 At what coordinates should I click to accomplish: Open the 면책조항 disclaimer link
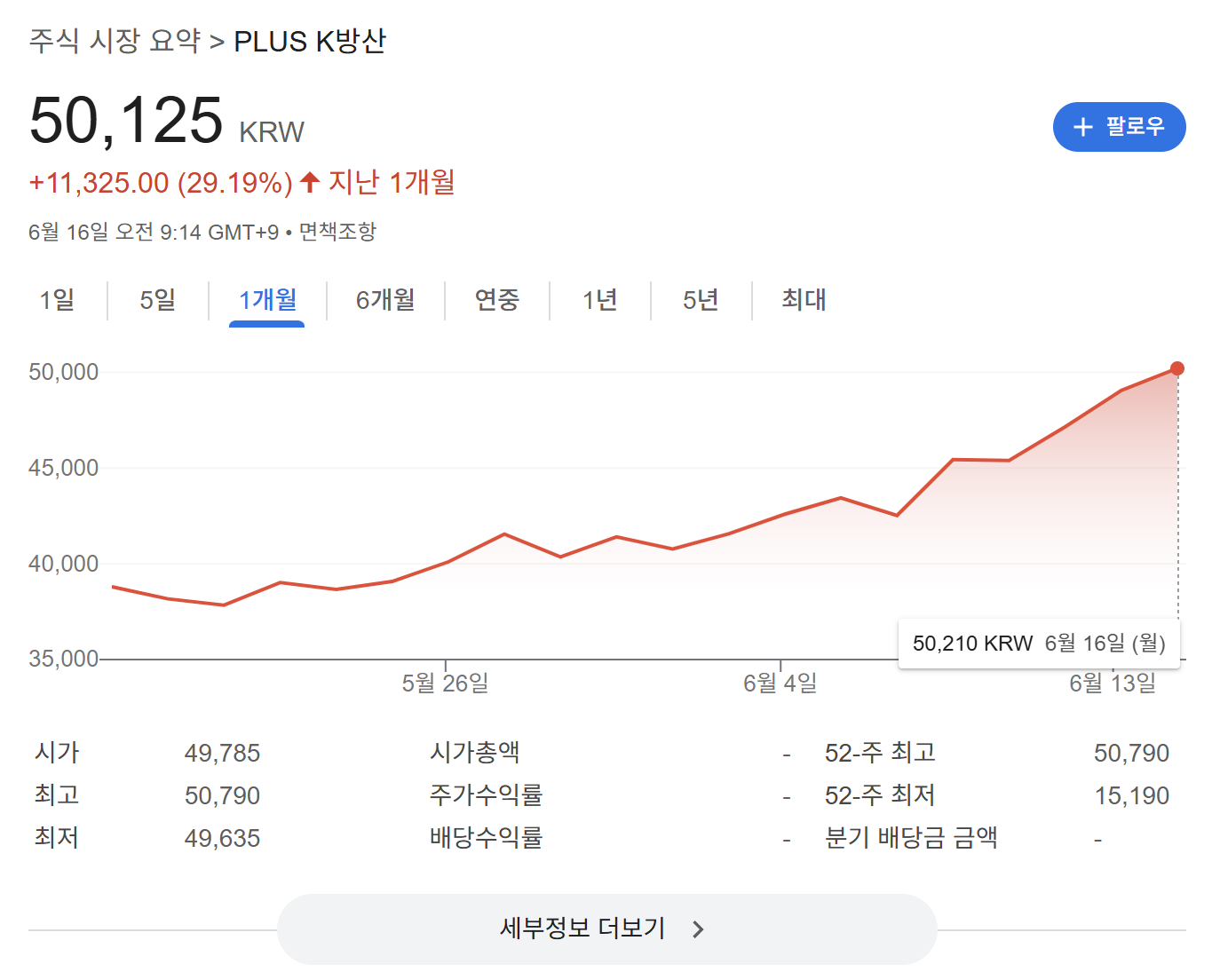[x=337, y=232]
